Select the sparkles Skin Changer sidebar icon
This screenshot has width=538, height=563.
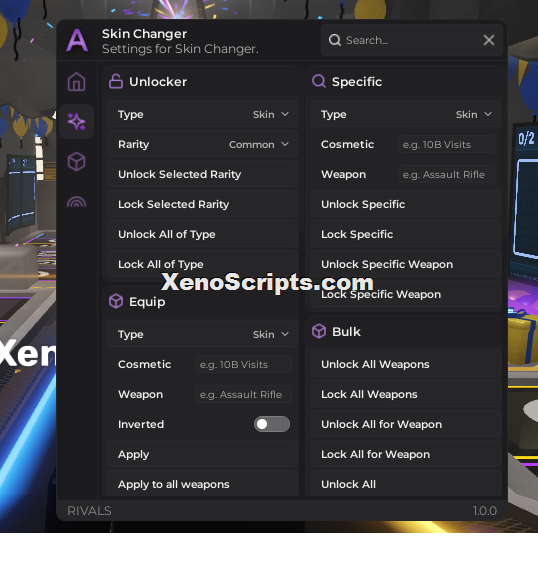(x=76, y=121)
